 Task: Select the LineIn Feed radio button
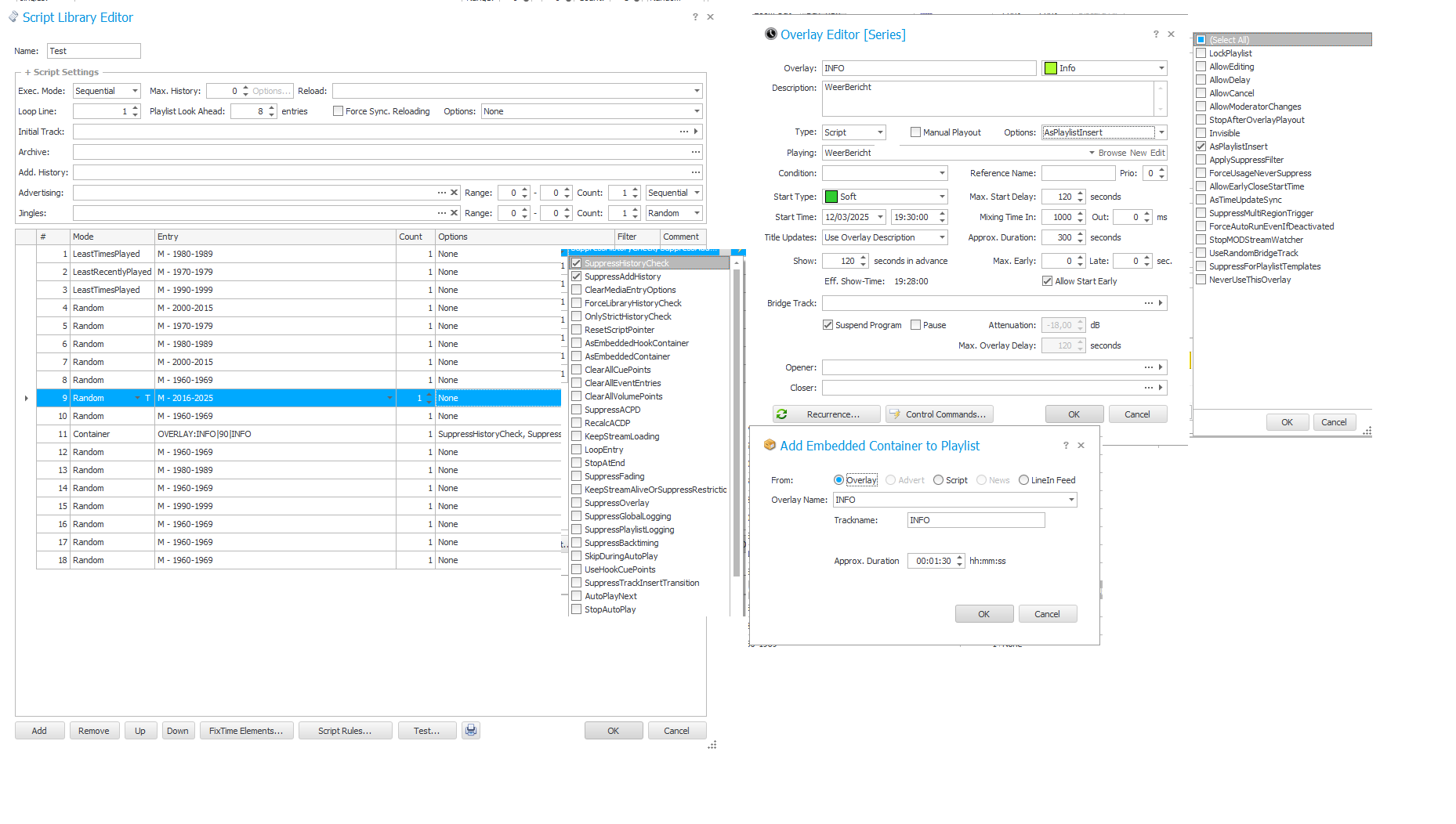(x=1023, y=480)
